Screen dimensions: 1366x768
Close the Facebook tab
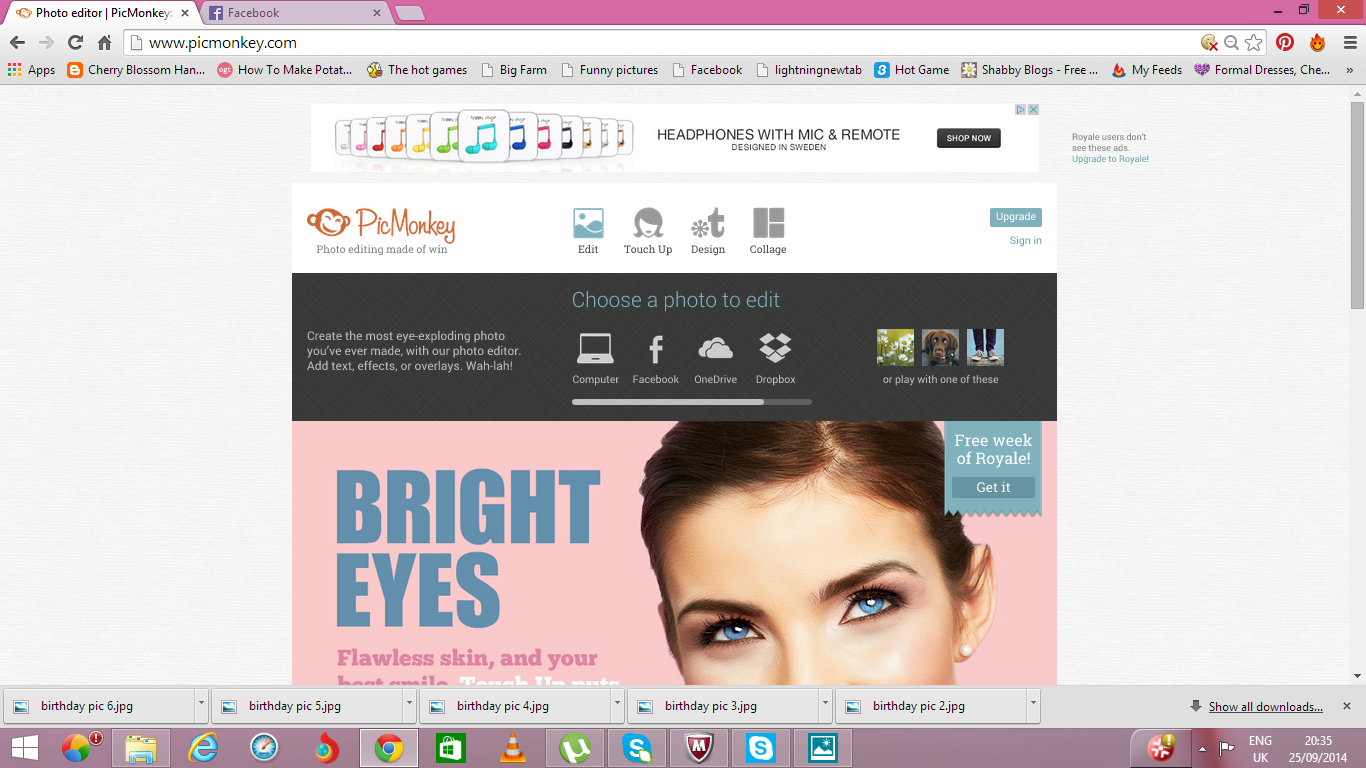tap(378, 13)
